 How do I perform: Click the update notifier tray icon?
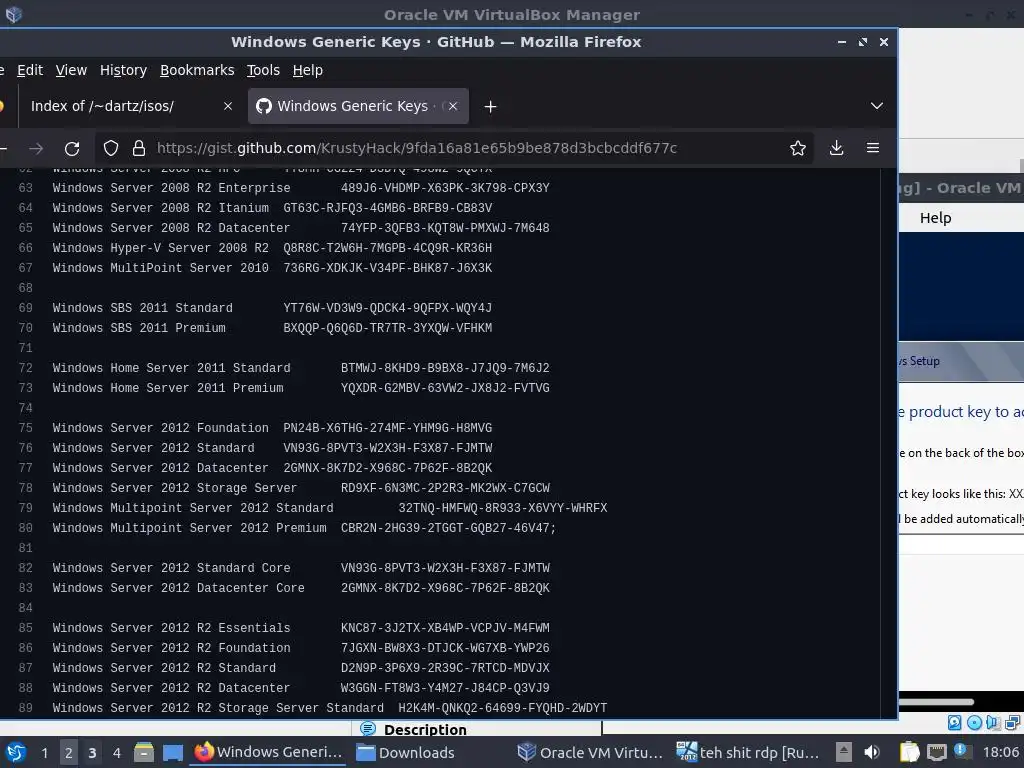961,751
